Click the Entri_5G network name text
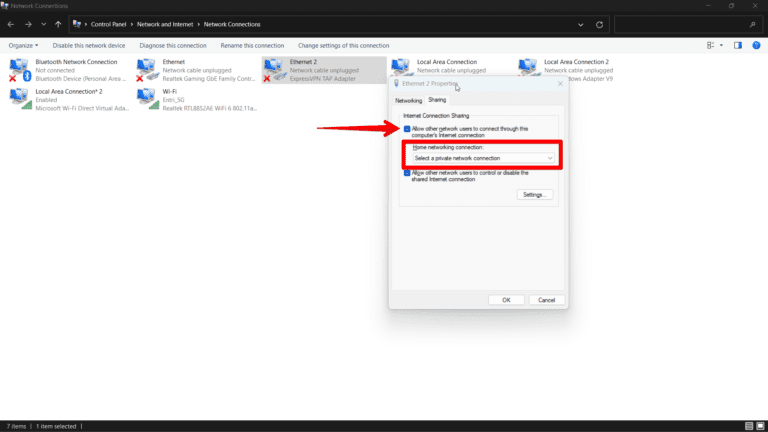 pyautogui.click(x=173, y=100)
